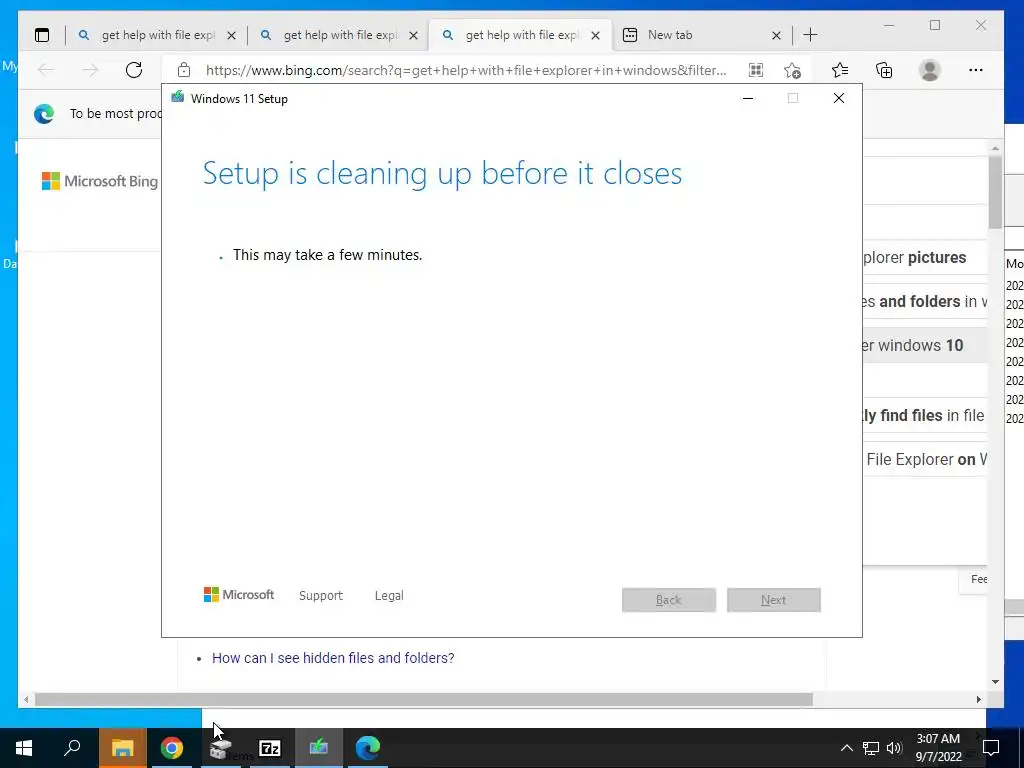
Task: Open the Edge profile avatar
Action: [x=929, y=70]
